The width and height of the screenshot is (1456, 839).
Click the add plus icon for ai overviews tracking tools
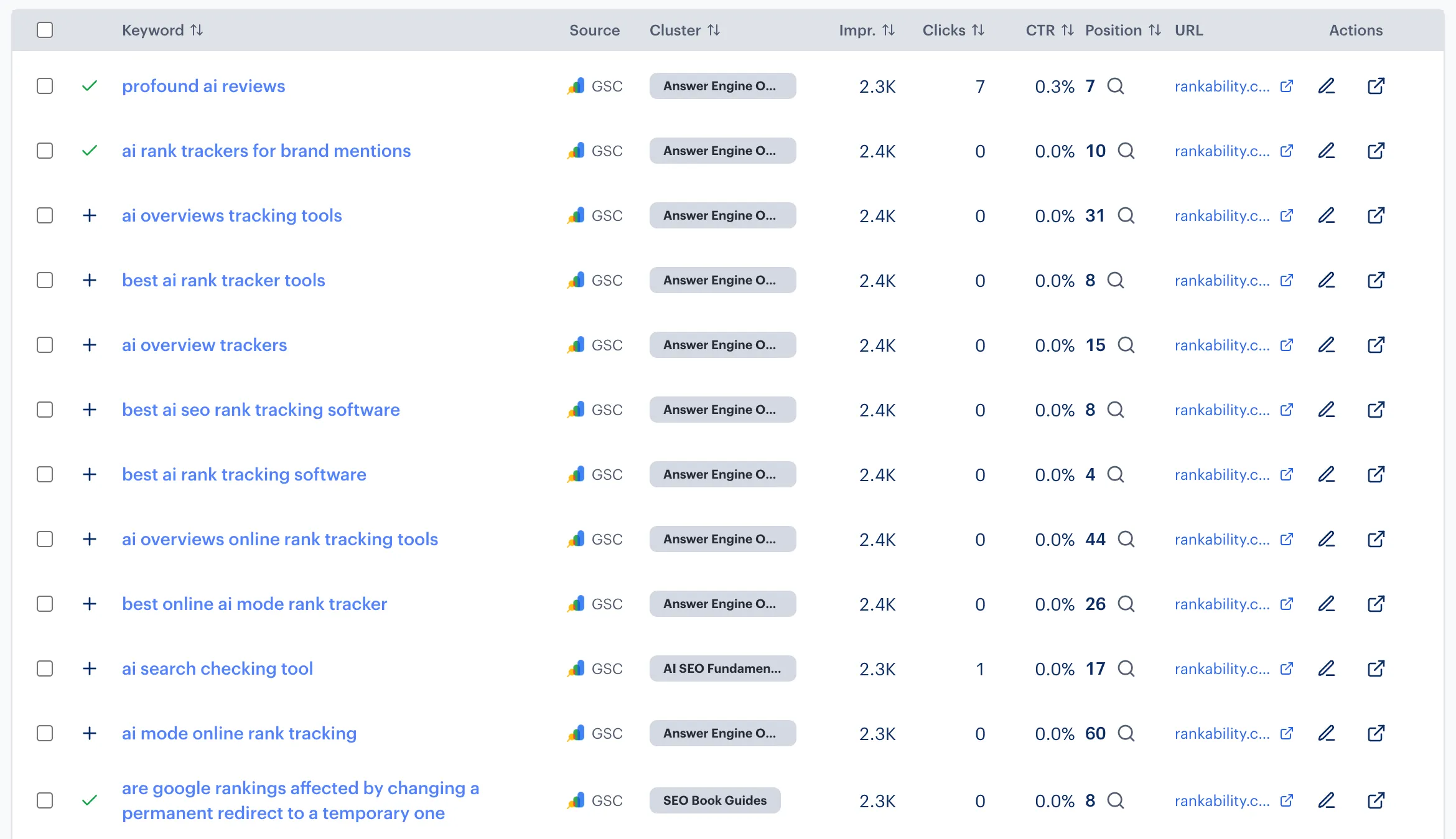[x=90, y=215]
